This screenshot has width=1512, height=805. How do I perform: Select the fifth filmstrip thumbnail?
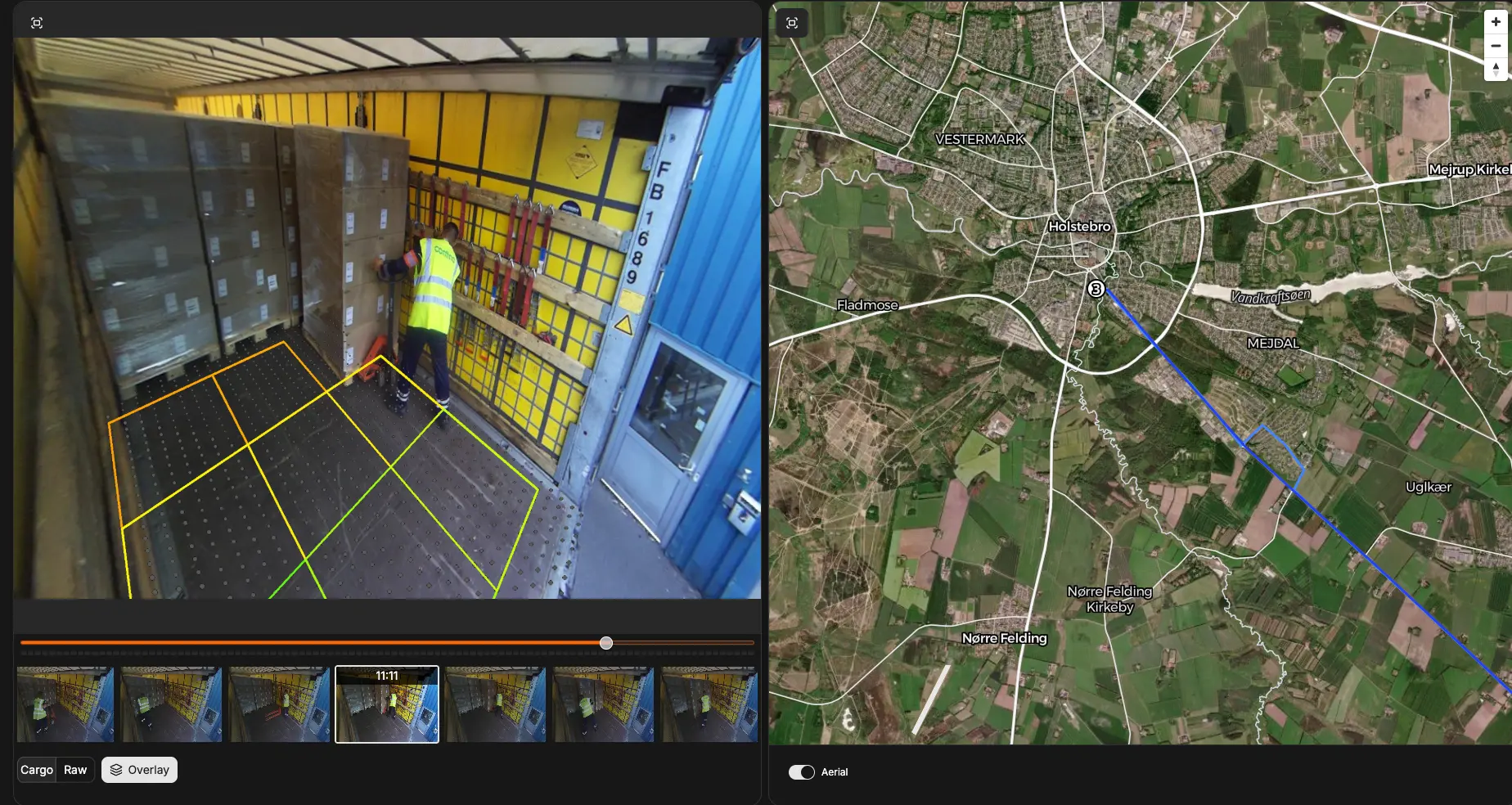496,704
